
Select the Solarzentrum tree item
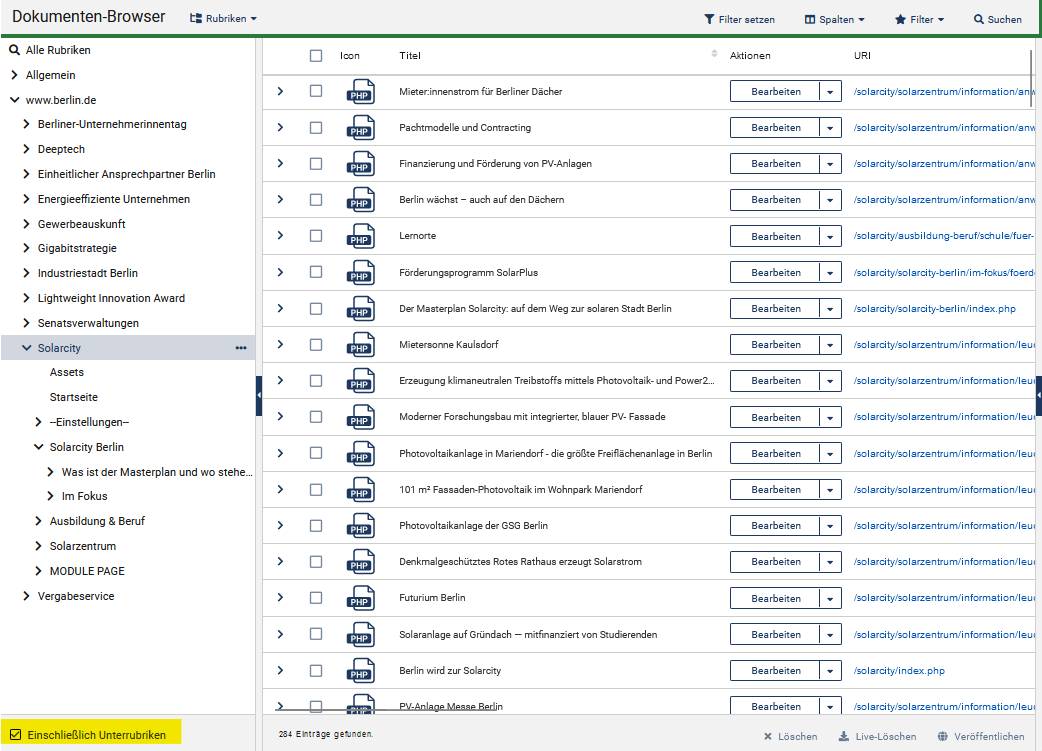coord(83,546)
